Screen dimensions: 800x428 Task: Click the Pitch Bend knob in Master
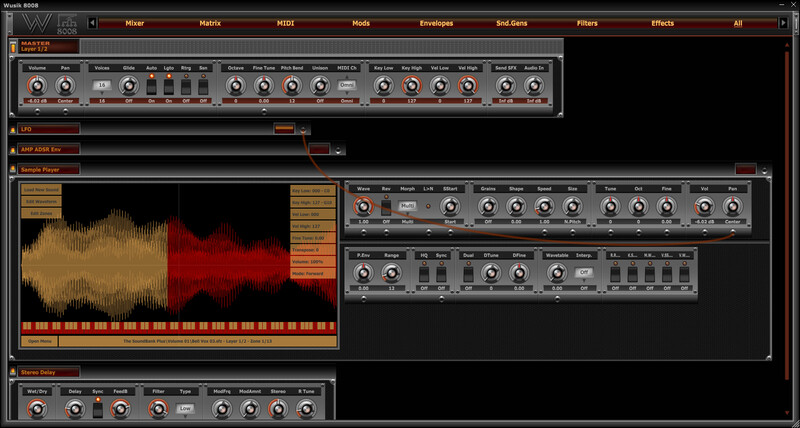tap(291, 88)
